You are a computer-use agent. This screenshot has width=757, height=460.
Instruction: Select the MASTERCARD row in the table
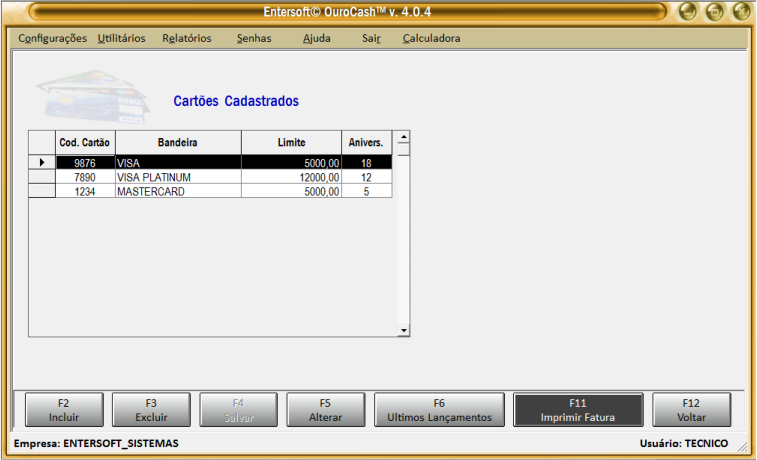(177, 191)
